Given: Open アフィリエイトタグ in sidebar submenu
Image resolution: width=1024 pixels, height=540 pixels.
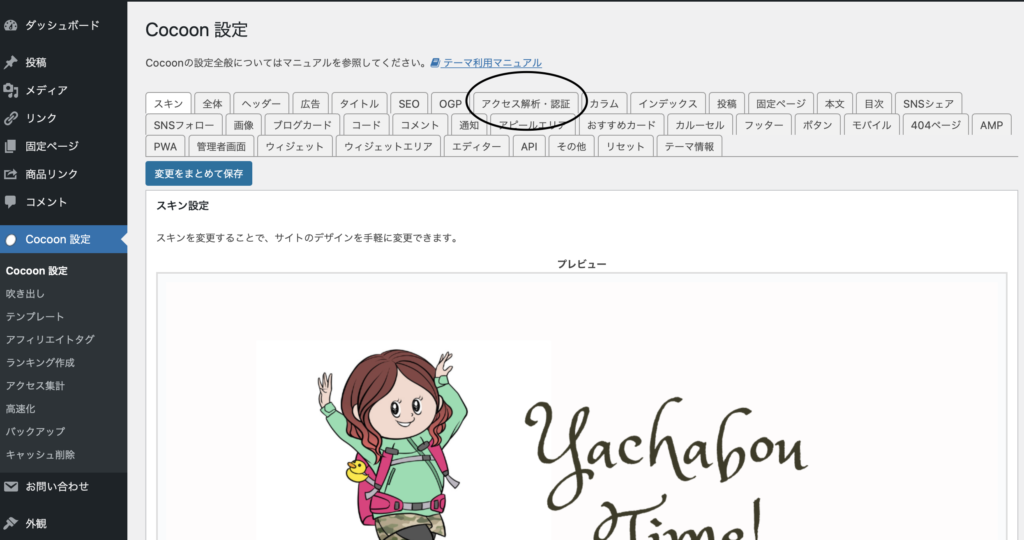Looking at the screenshot, I should point(50,340).
